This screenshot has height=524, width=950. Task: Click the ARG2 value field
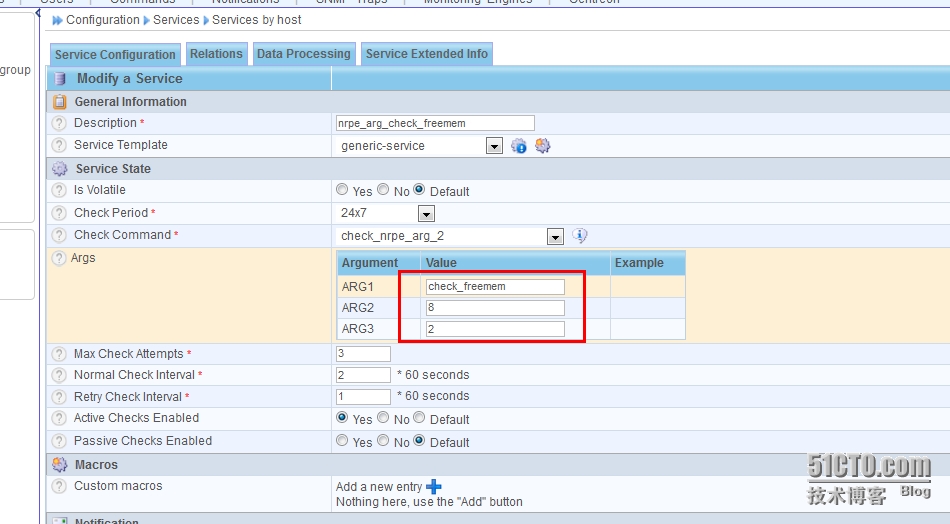pos(495,308)
